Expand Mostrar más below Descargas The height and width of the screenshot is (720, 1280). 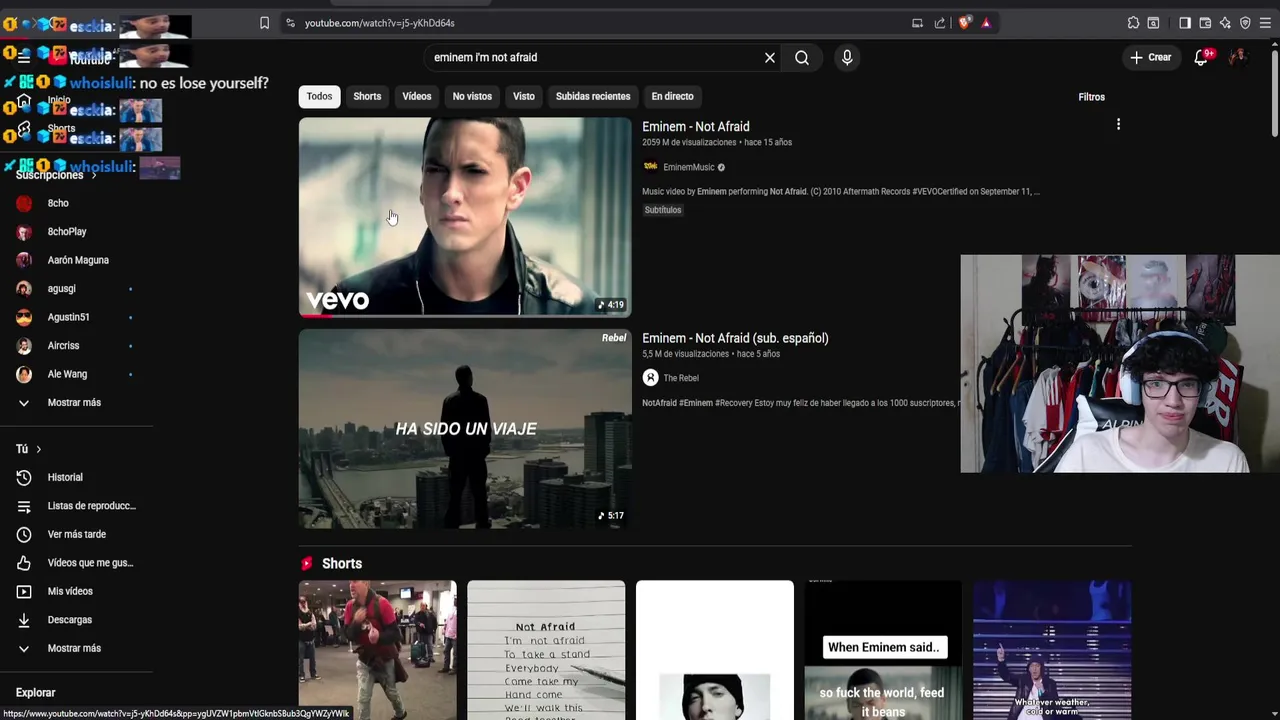[76, 649]
